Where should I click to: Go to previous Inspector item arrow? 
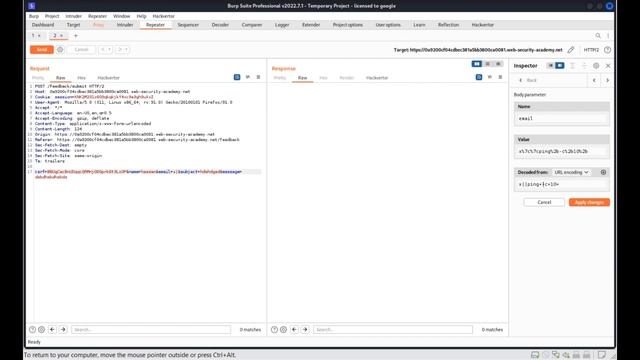(594, 80)
